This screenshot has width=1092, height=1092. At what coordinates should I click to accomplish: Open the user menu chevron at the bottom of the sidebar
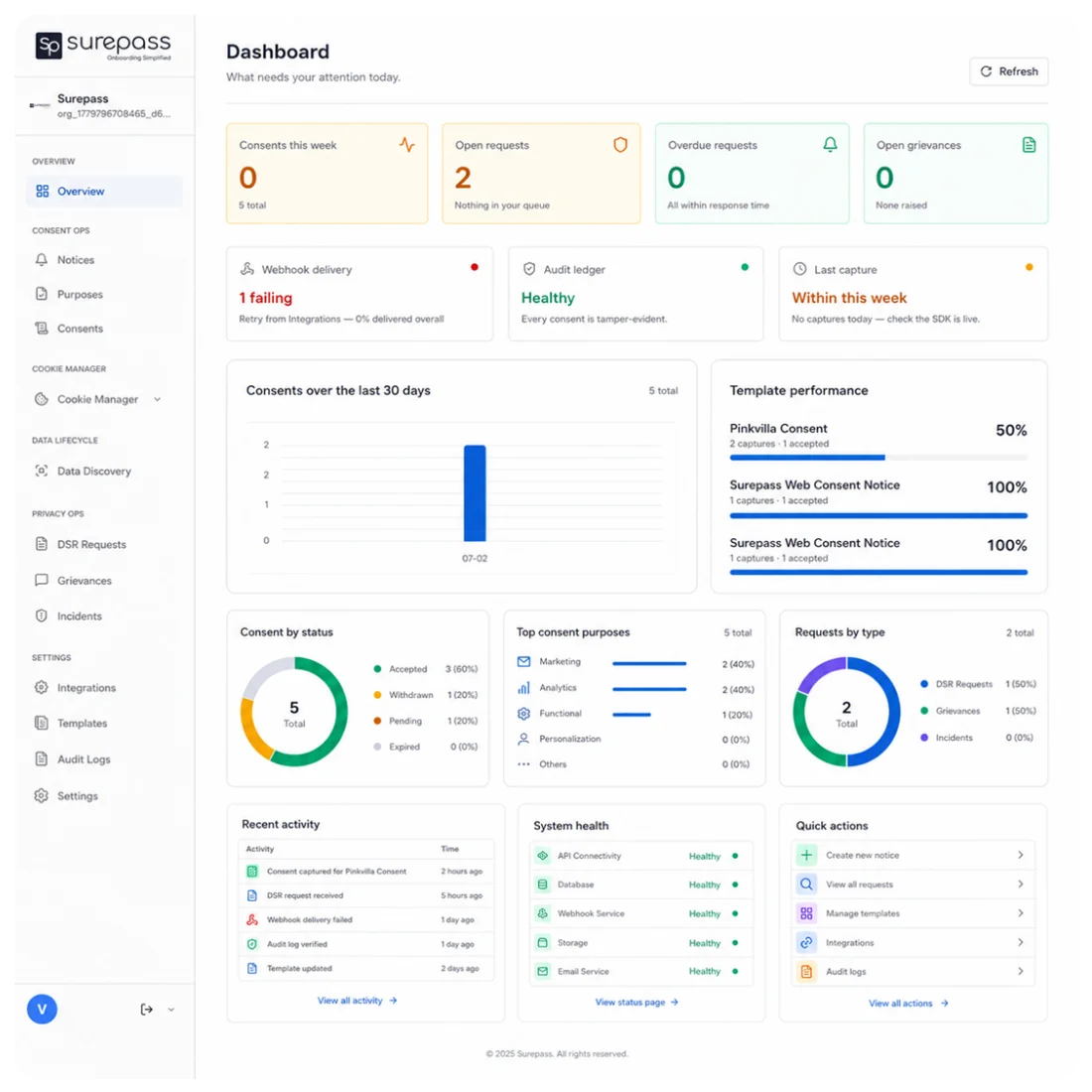[172, 1010]
